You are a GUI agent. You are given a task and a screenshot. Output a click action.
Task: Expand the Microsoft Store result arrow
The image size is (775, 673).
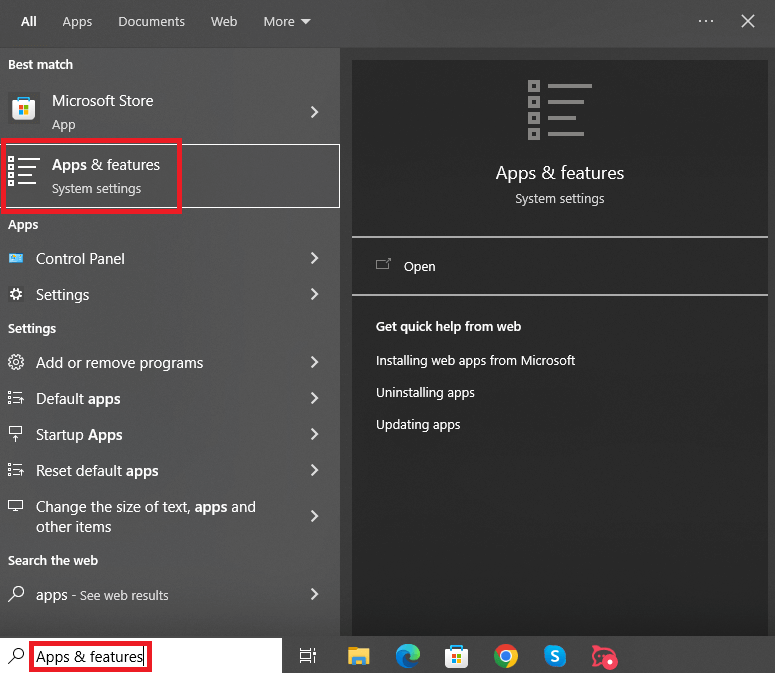point(314,112)
